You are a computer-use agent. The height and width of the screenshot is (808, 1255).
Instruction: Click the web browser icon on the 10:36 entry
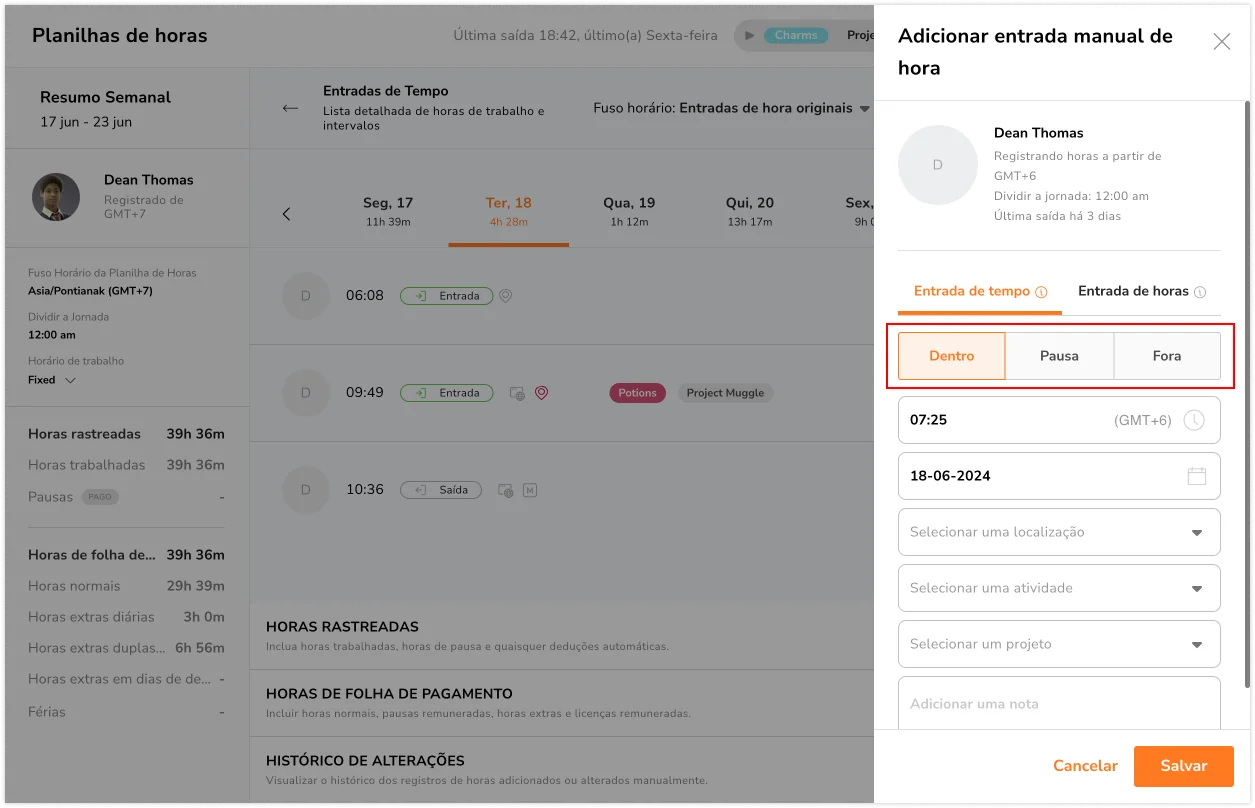point(506,490)
